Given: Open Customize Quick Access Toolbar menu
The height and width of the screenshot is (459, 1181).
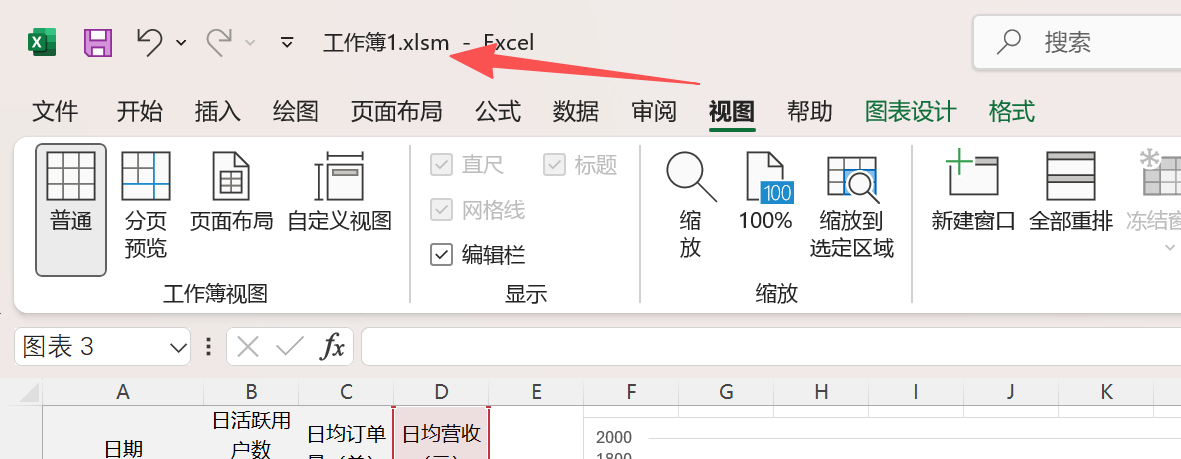Looking at the screenshot, I should (x=287, y=42).
